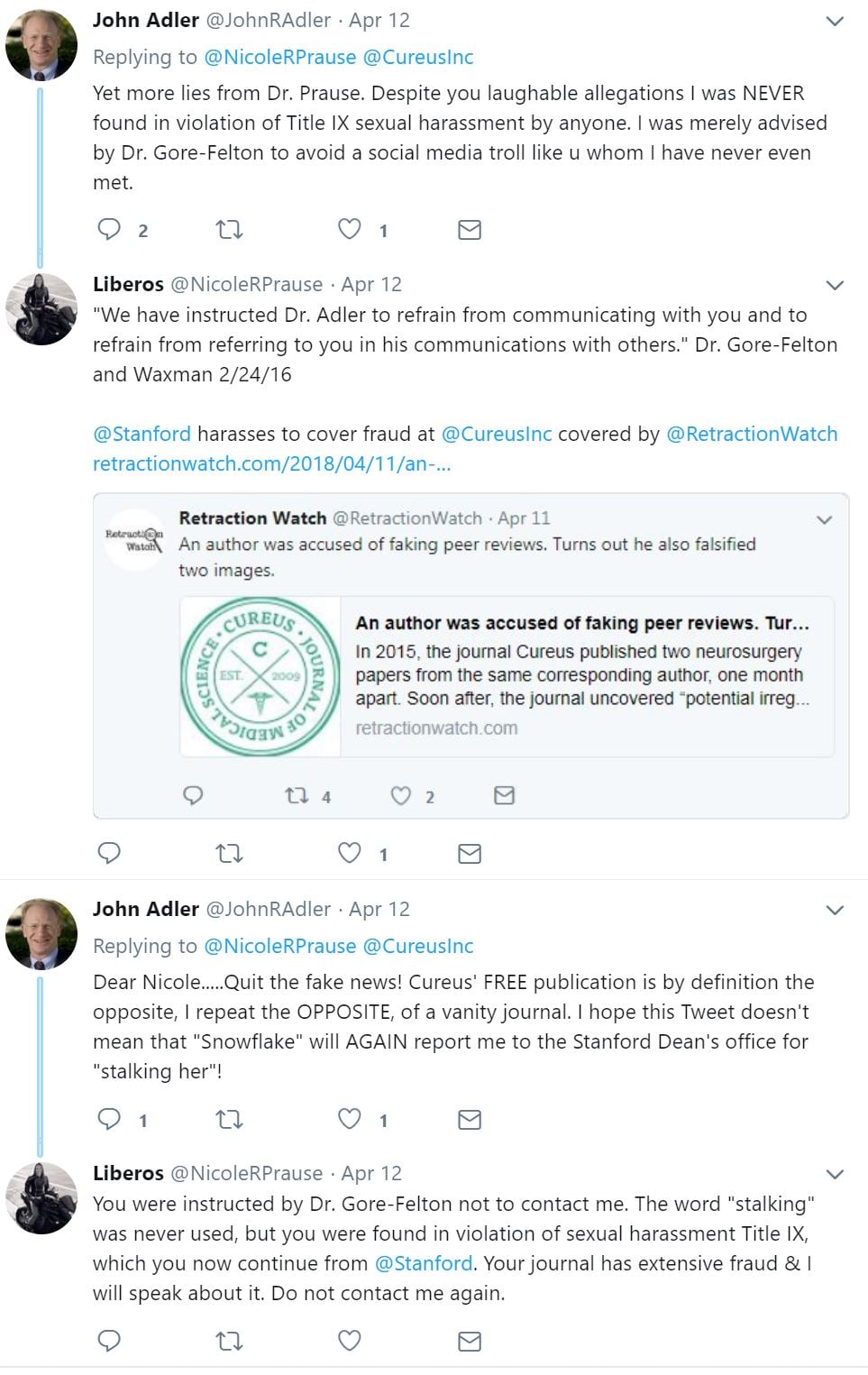The height and width of the screenshot is (1375, 868).
Task: Like the quoted Retraction Watch tweet
Action: (x=401, y=795)
